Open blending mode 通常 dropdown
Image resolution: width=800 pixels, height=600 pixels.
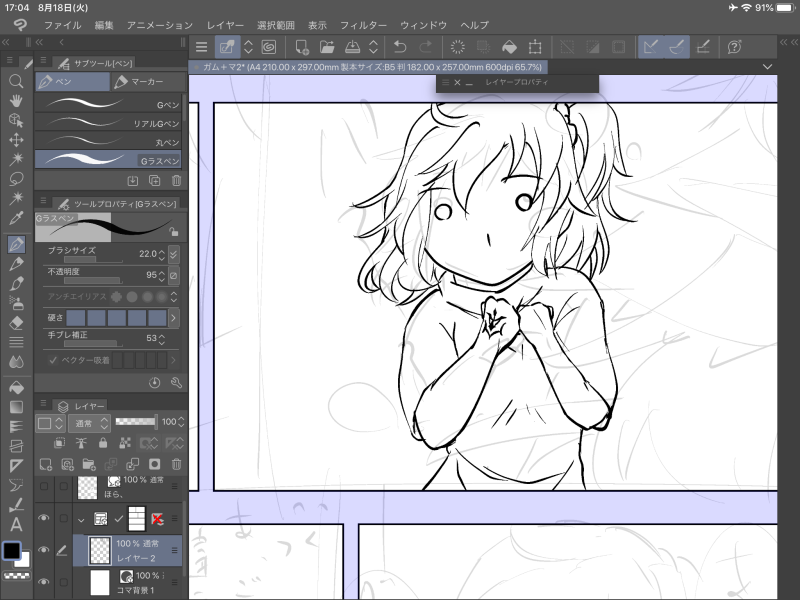[89, 422]
